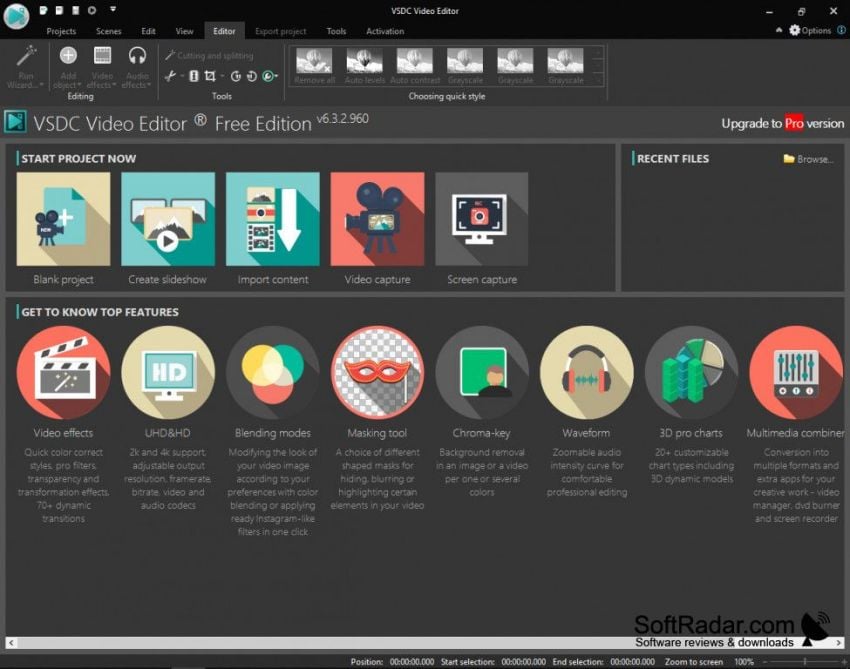Click the Position time value in status bar
This screenshot has width=850, height=669.
pos(411,661)
